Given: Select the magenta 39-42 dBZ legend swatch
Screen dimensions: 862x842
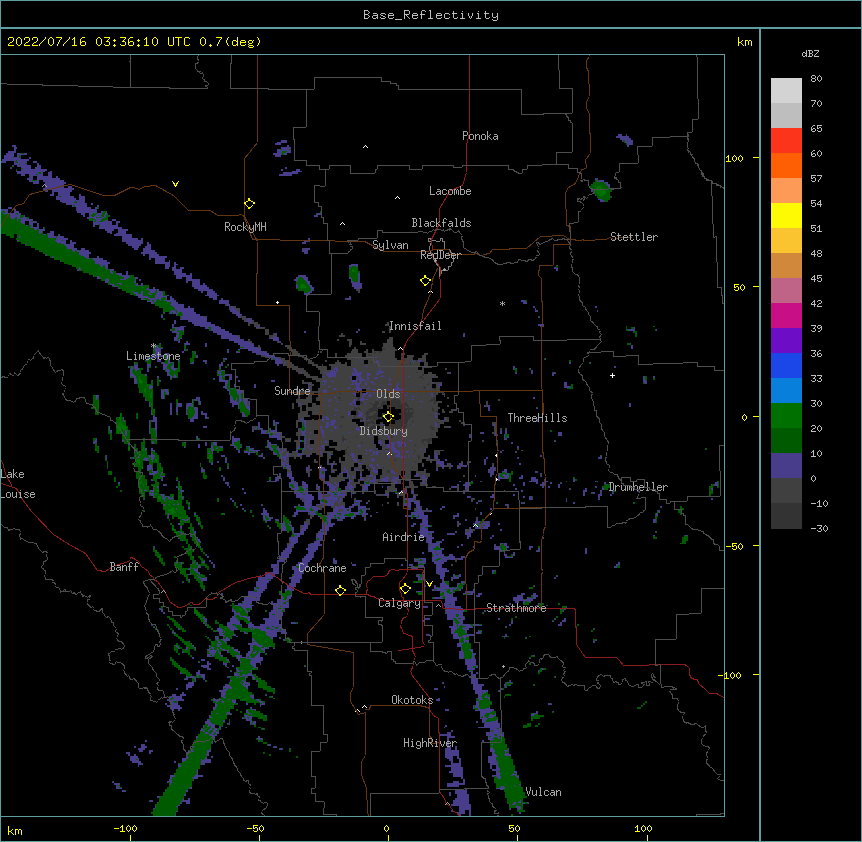Looking at the screenshot, I should tap(786, 315).
